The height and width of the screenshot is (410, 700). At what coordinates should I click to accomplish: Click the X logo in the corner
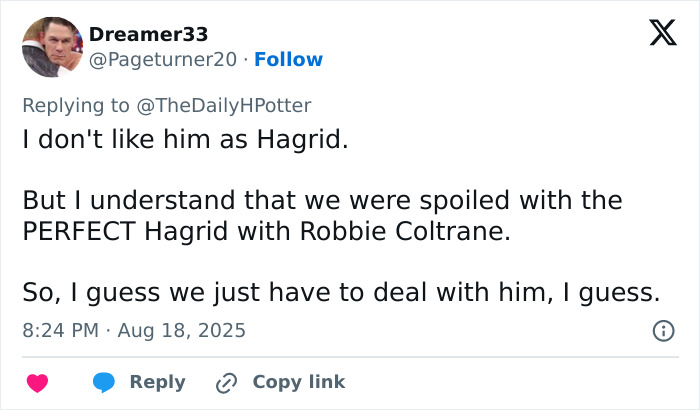(x=656, y=36)
